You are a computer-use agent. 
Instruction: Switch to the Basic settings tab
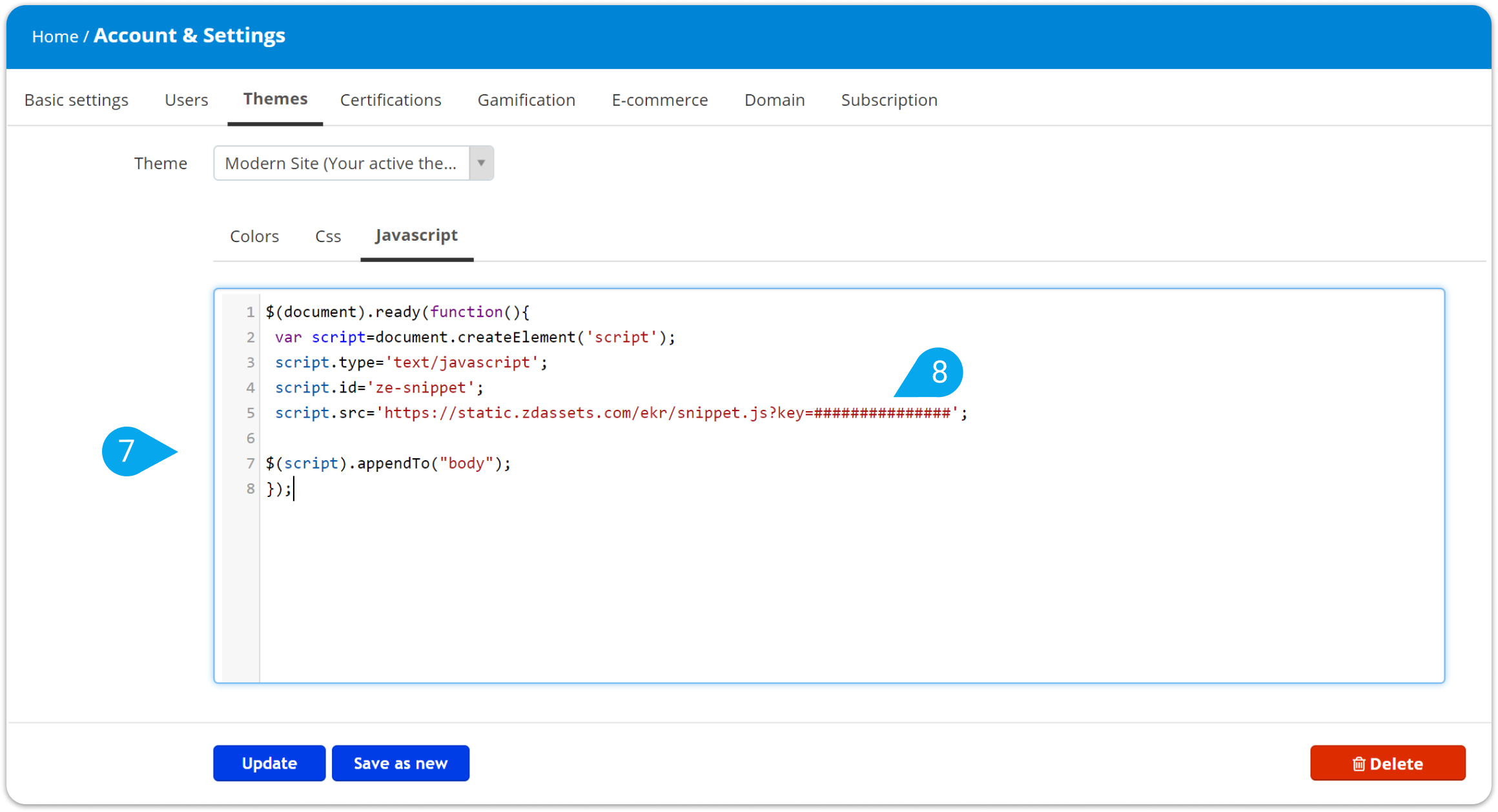point(76,100)
